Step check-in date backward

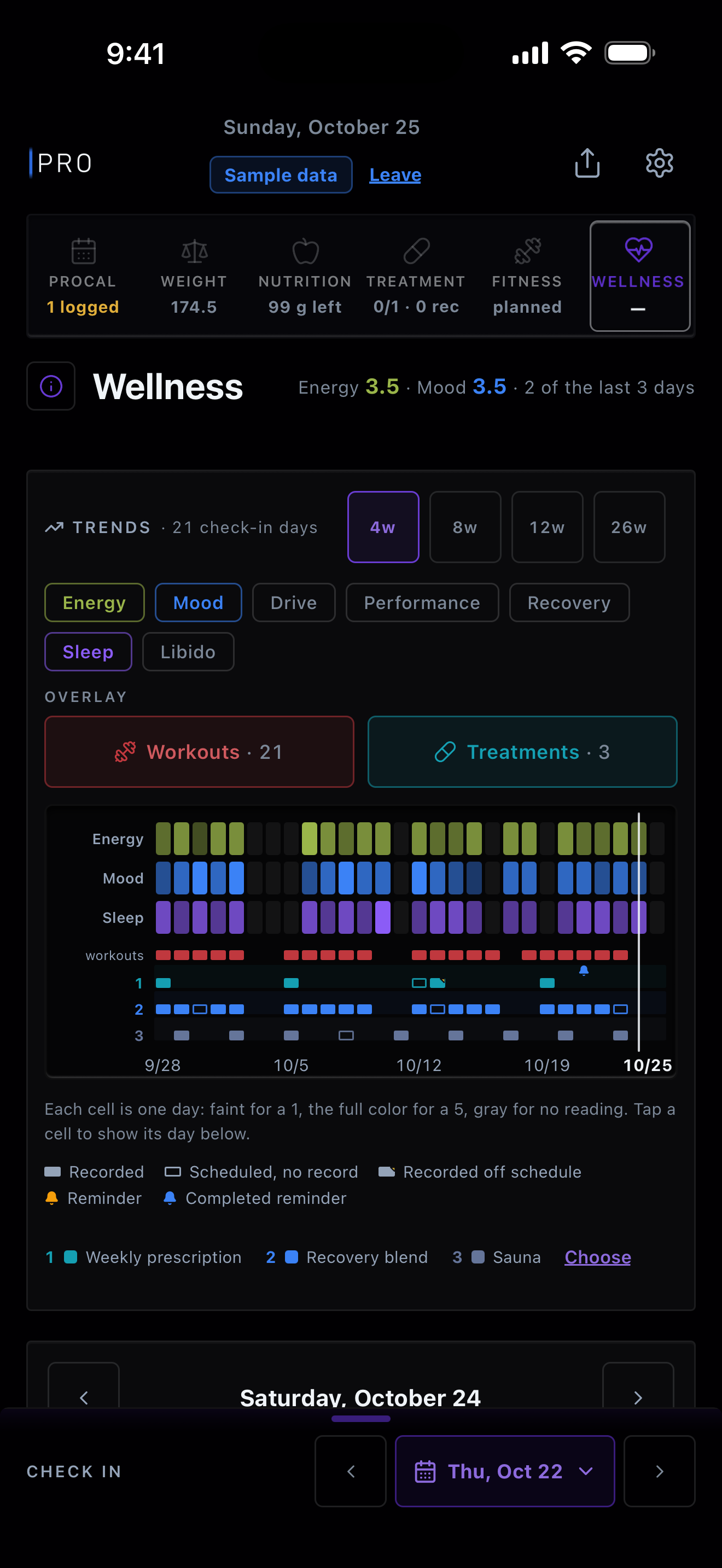(351, 1471)
